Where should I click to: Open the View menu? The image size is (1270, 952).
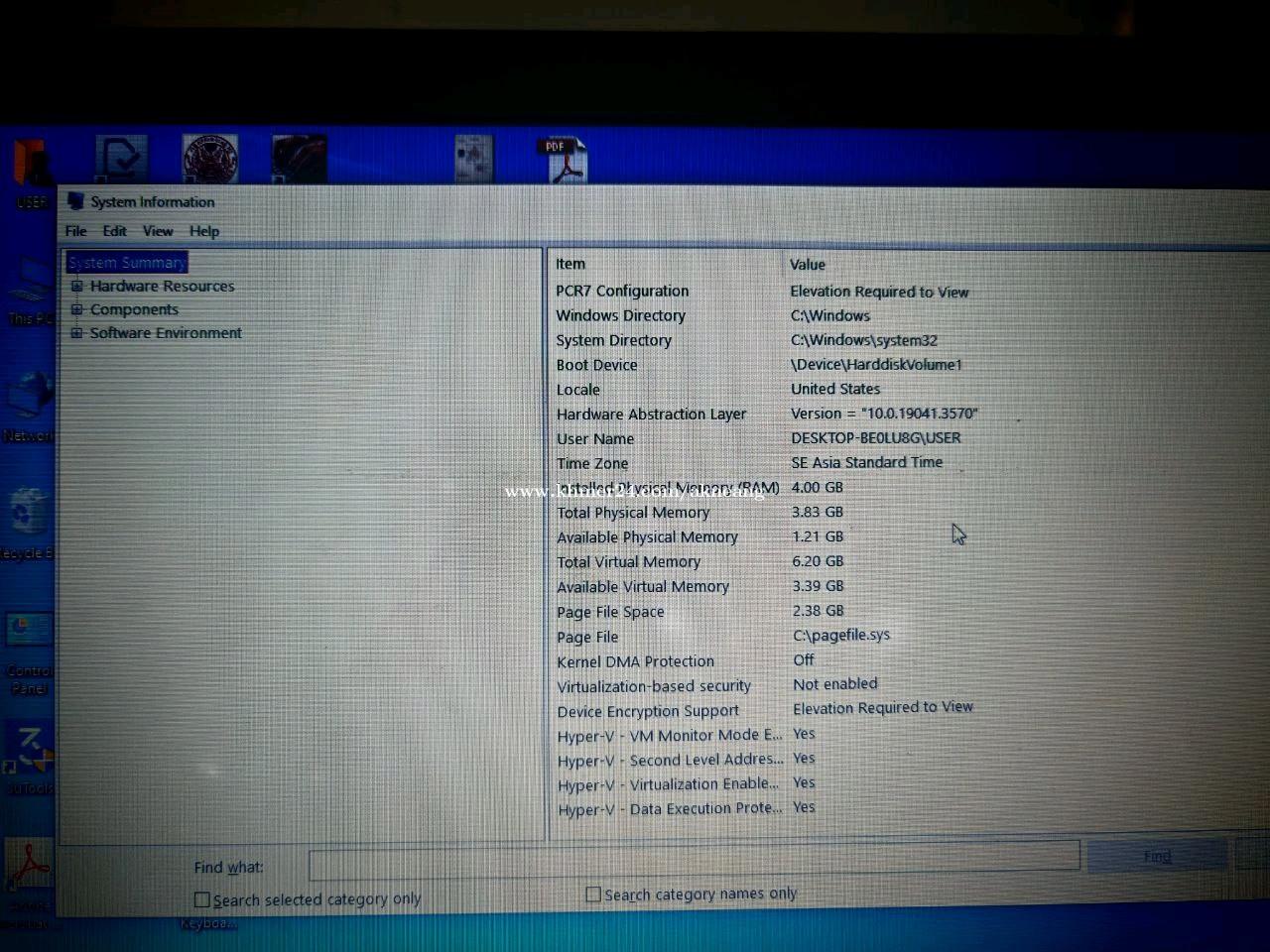pyautogui.click(x=158, y=231)
